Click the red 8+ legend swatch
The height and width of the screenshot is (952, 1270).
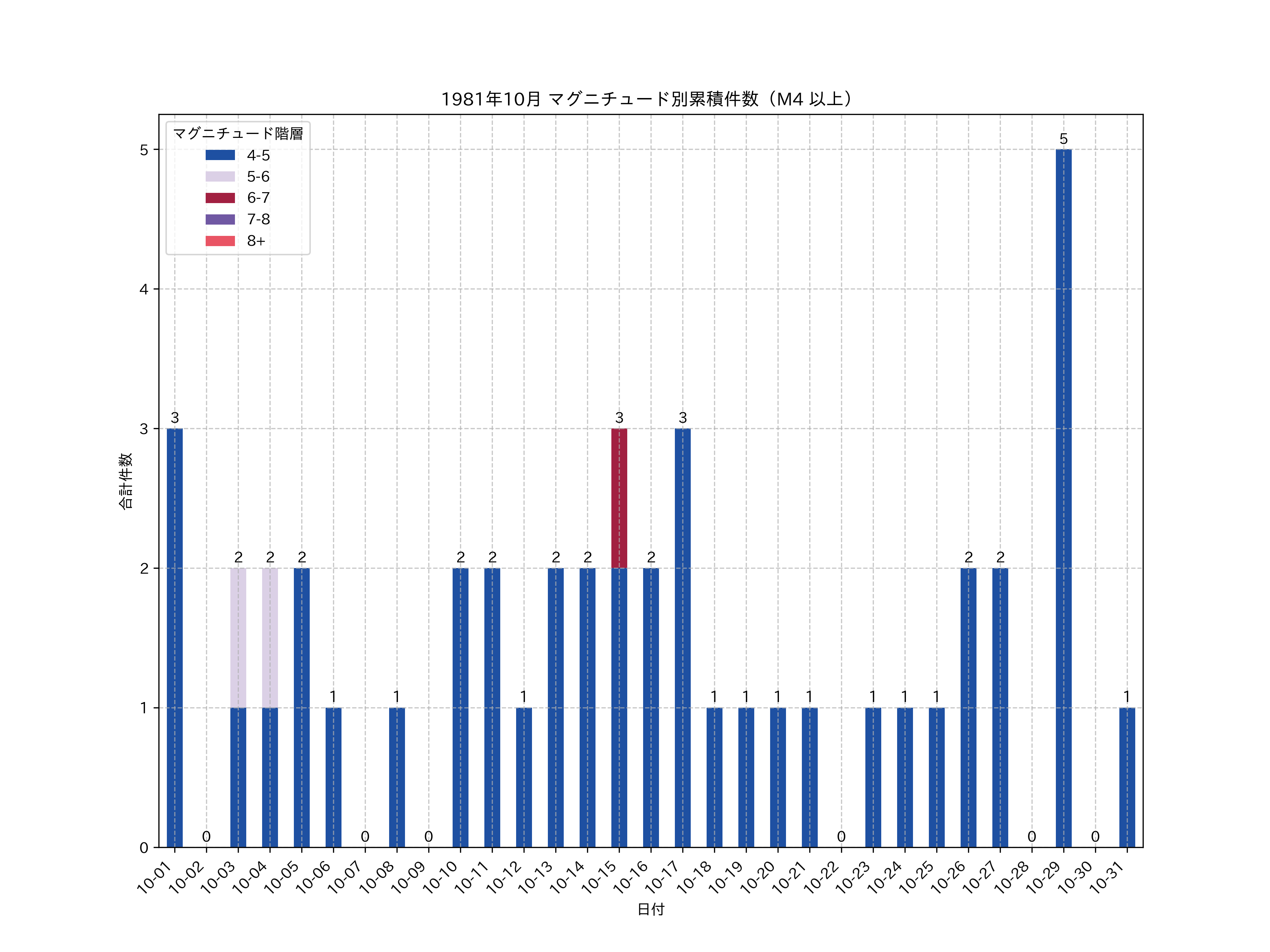tap(220, 240)
